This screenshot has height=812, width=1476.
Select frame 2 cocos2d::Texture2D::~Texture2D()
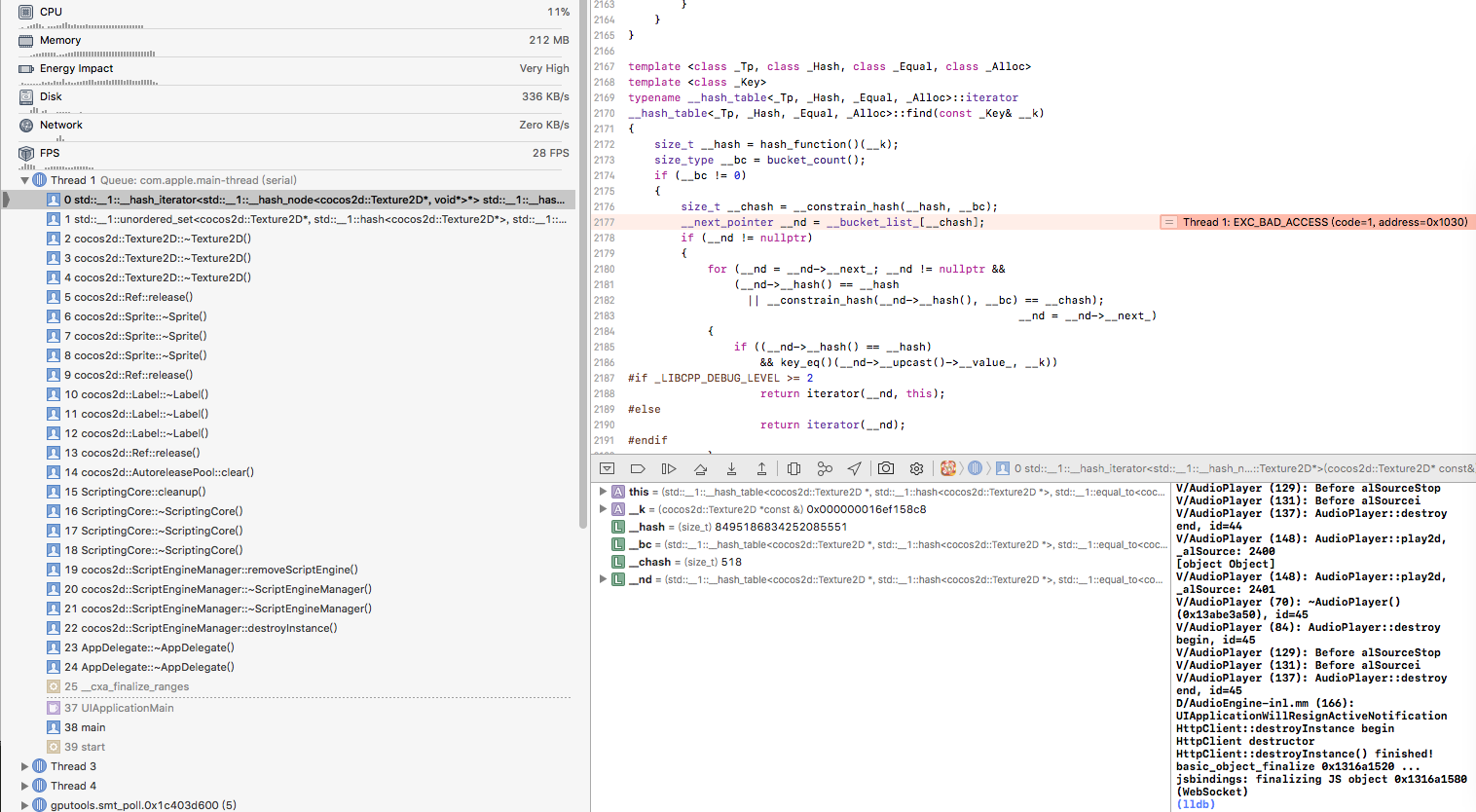pos(290,239)
